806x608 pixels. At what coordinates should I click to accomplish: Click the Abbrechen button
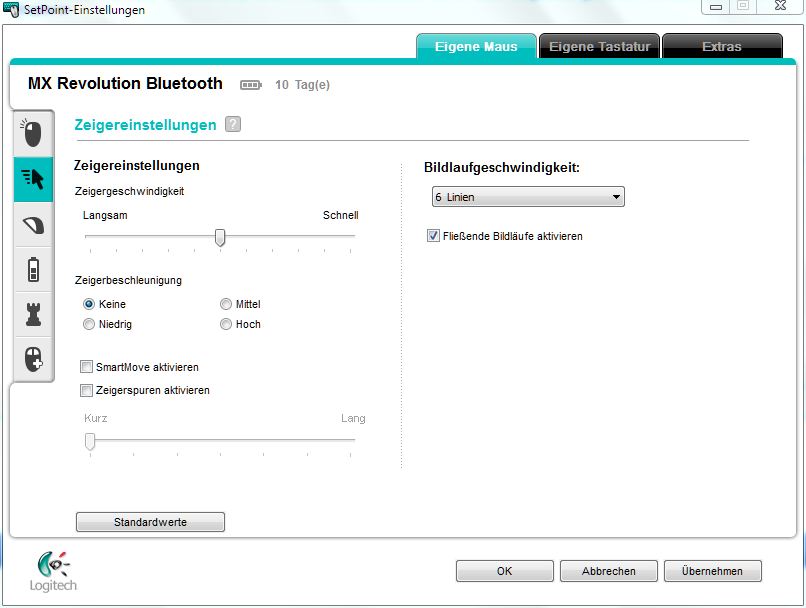[609, 571]
